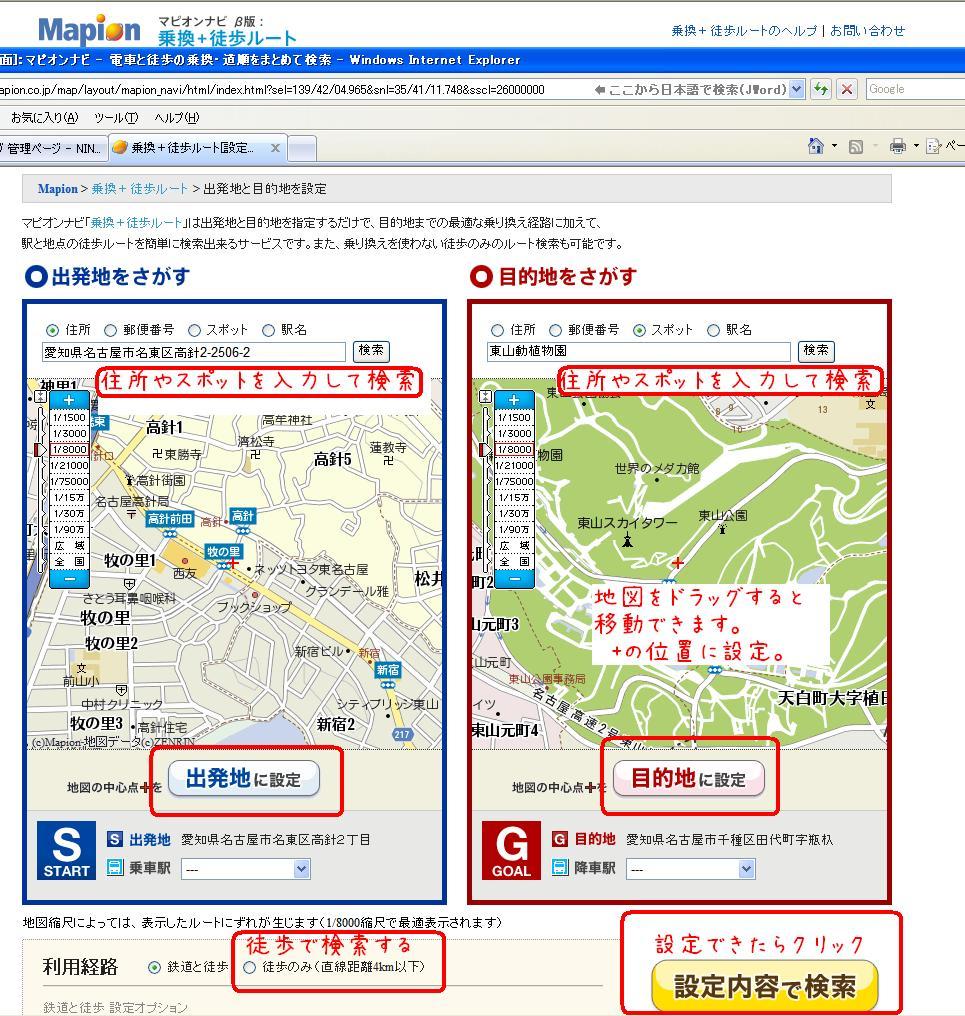Open a new blank browser tab

point(302,148)
